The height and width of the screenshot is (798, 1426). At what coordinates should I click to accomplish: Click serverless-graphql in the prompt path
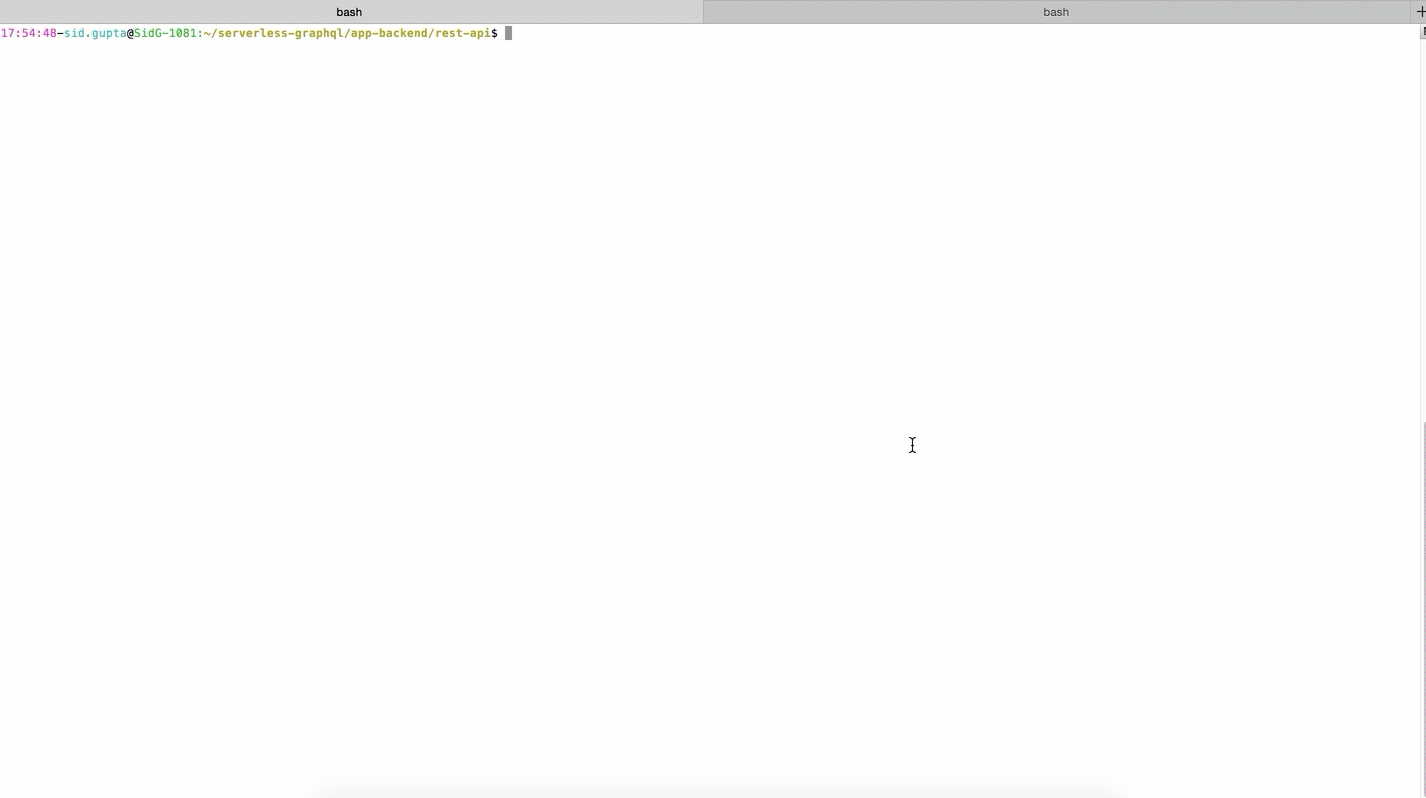280,33
